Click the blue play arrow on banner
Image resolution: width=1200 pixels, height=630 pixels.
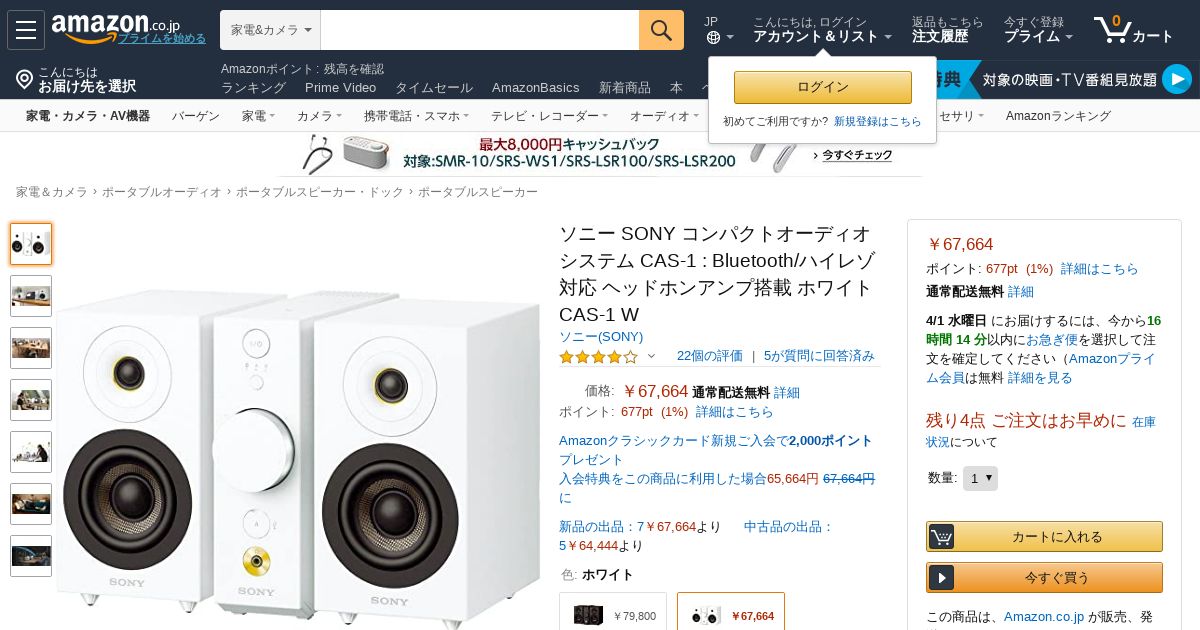click(x=1177, y=79)
